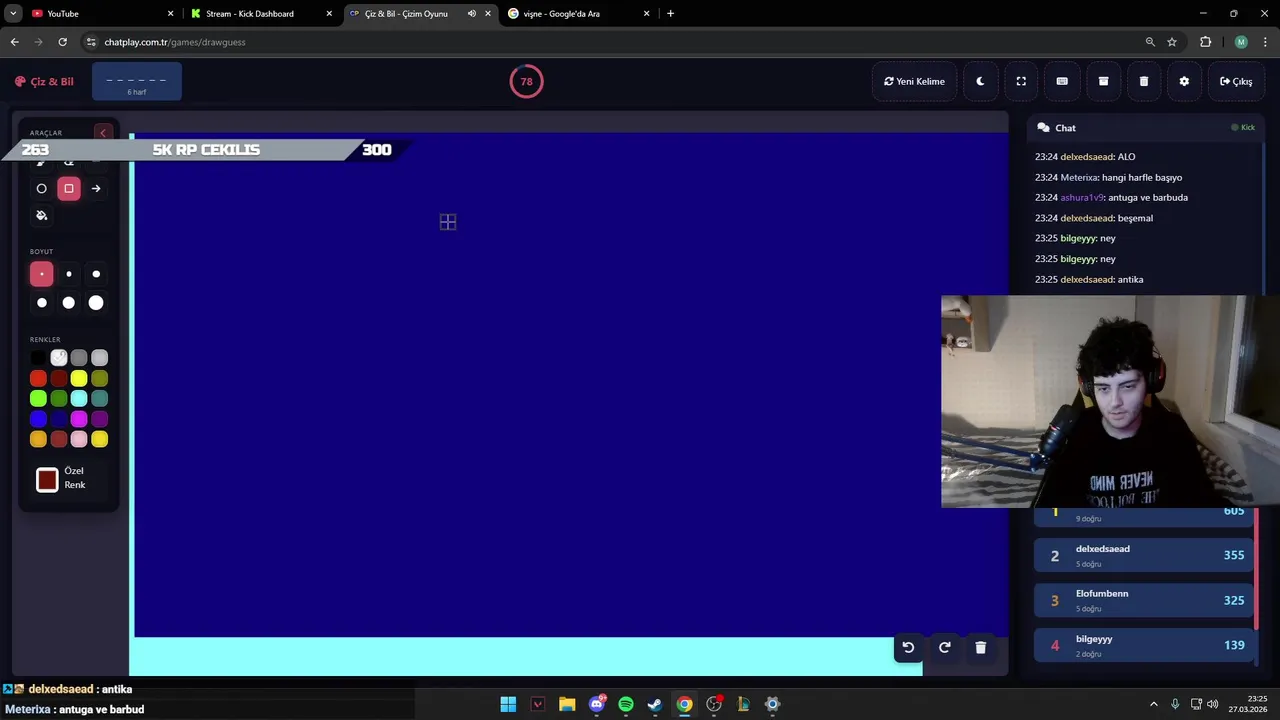Screen dimensions: 1280x720
Task: Select Elofumbenn leaderboard row
Action: coord(1144,600)
